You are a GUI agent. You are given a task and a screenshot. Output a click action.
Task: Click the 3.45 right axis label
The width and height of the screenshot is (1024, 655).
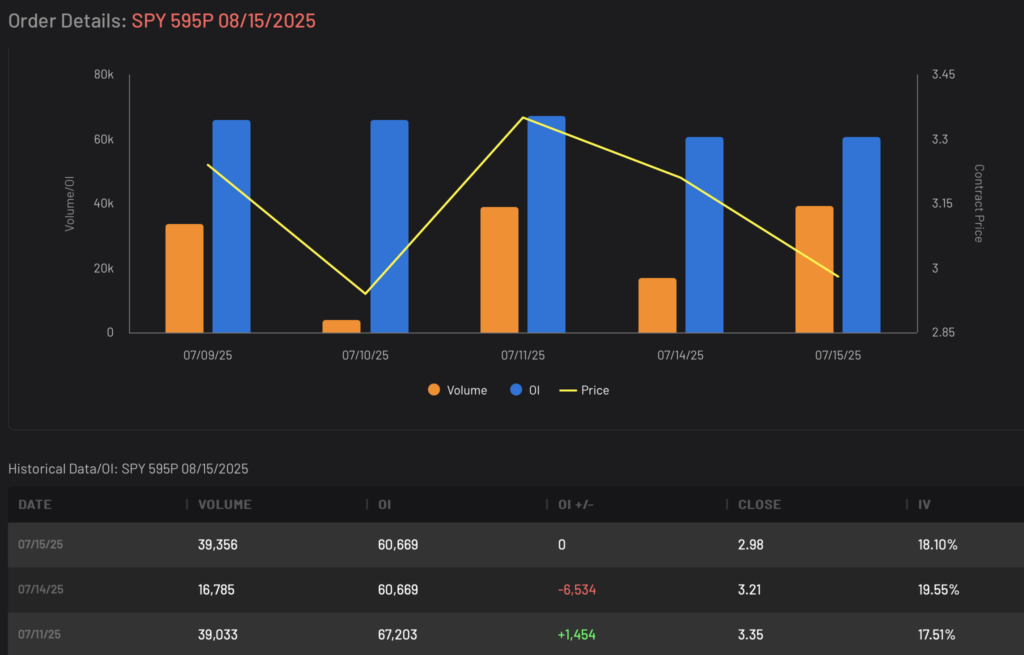click(943, 74)
